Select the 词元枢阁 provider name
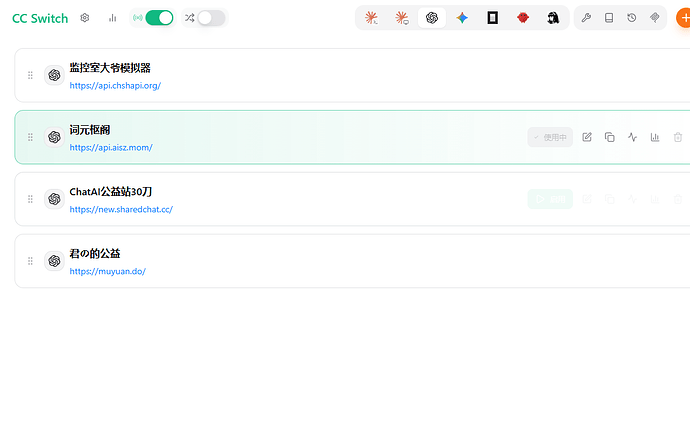The width and height of the screenshot is (690, 424). pos(90,130)
